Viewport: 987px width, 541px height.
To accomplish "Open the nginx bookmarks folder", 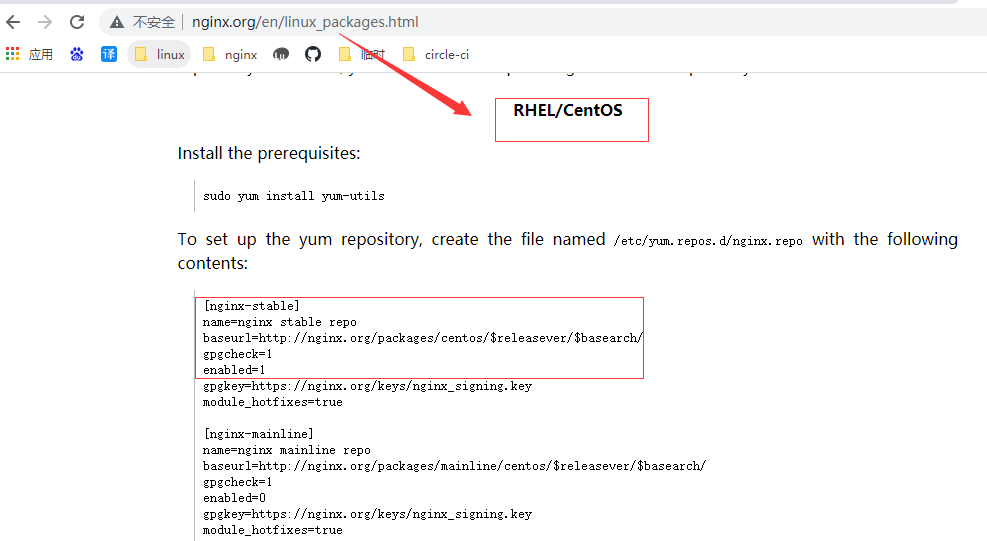I will (x=230, y=55).
